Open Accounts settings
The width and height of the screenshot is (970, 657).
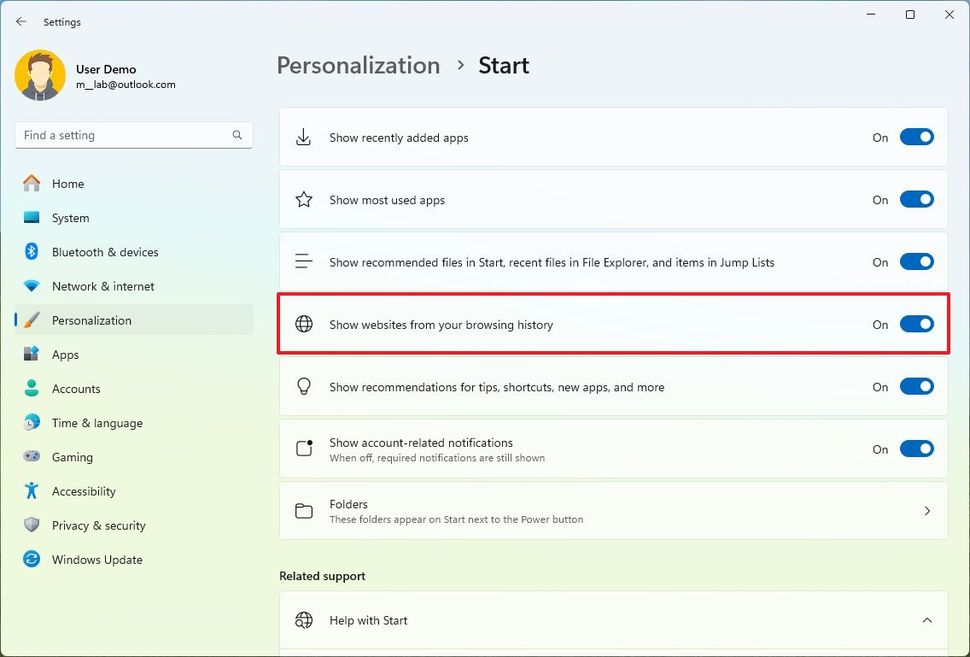click(x=31, y=388)
